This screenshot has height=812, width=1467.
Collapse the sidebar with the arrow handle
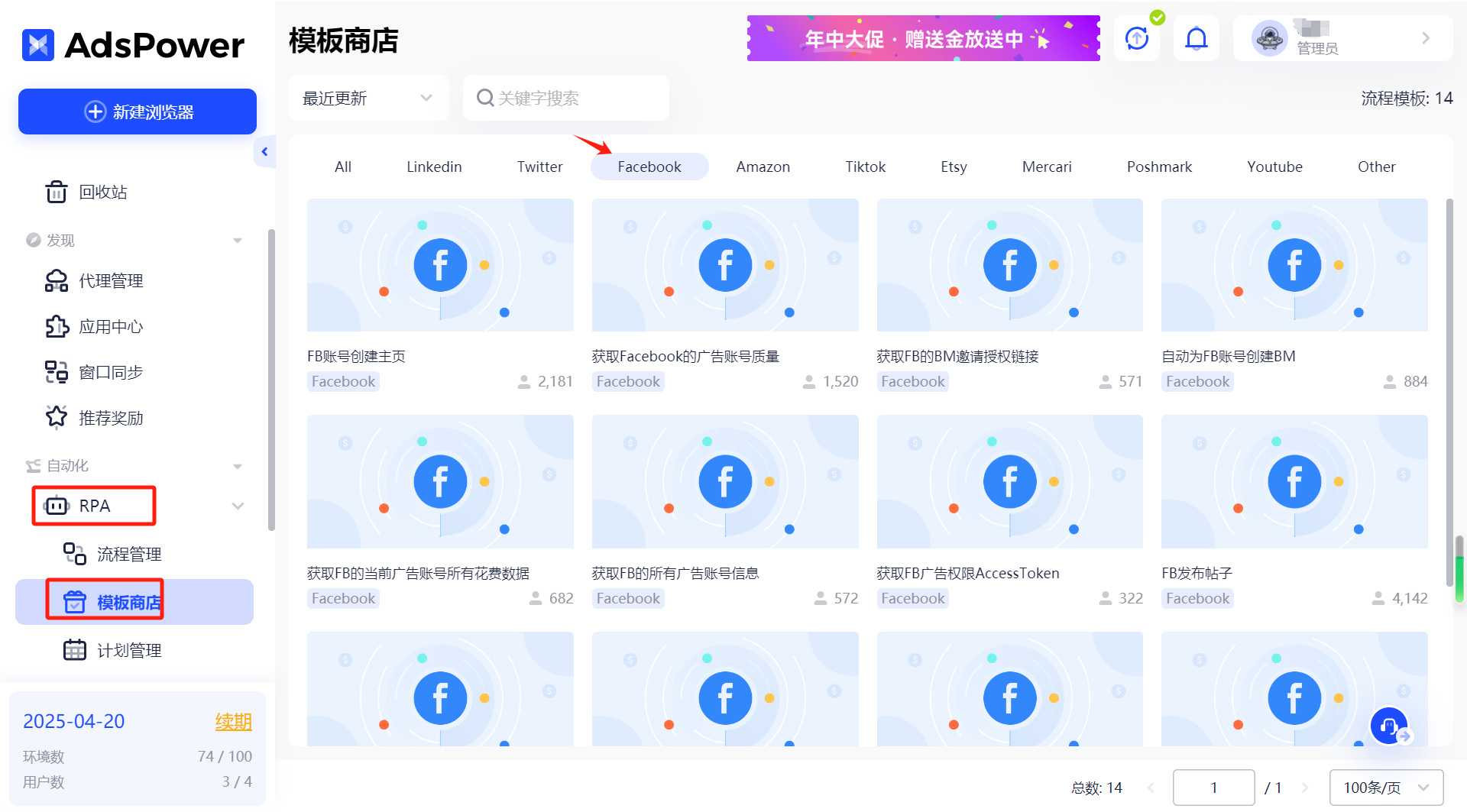[264, 152]
